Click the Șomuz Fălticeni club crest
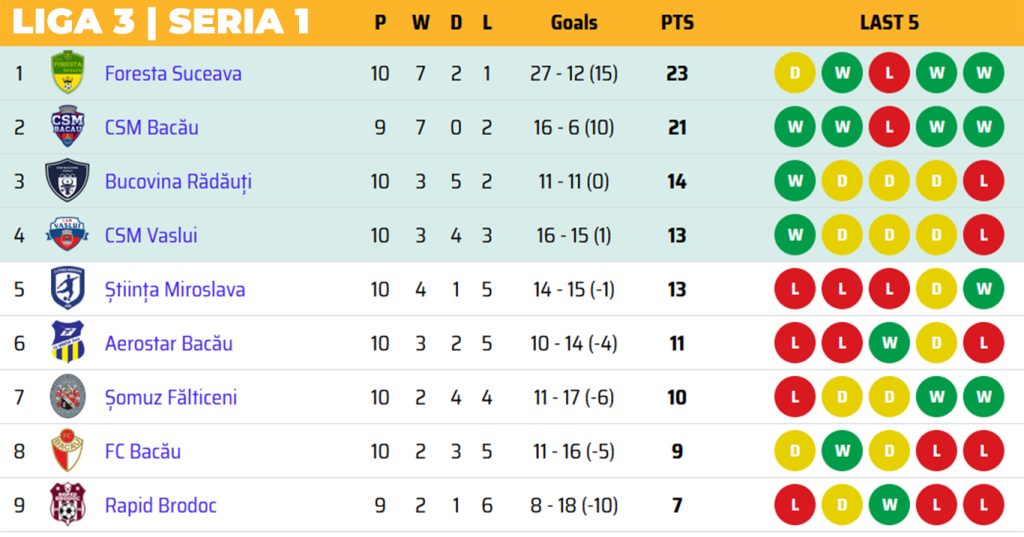 coord(68,397)
